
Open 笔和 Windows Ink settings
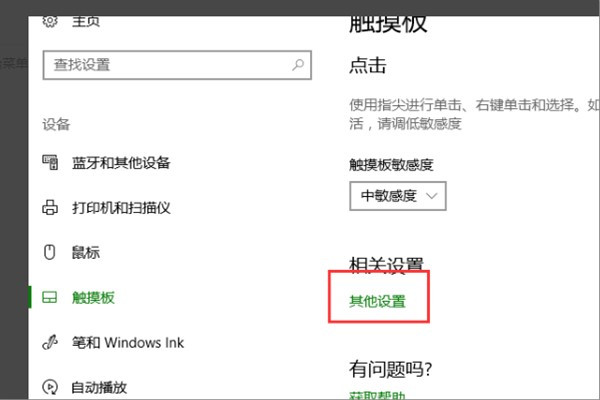tap(128, 342)
